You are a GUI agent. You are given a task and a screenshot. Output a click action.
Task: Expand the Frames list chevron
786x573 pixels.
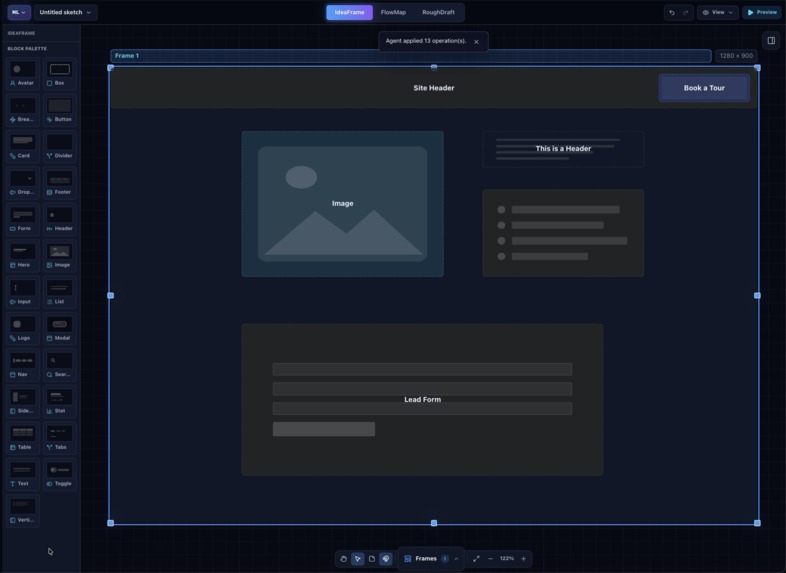point(456,558)
